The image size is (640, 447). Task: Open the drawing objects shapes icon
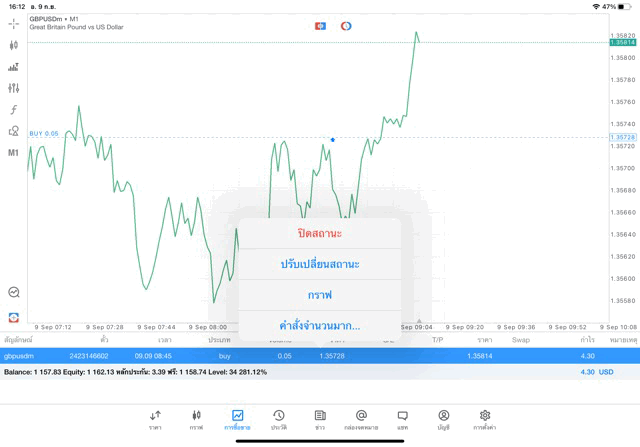14,131
